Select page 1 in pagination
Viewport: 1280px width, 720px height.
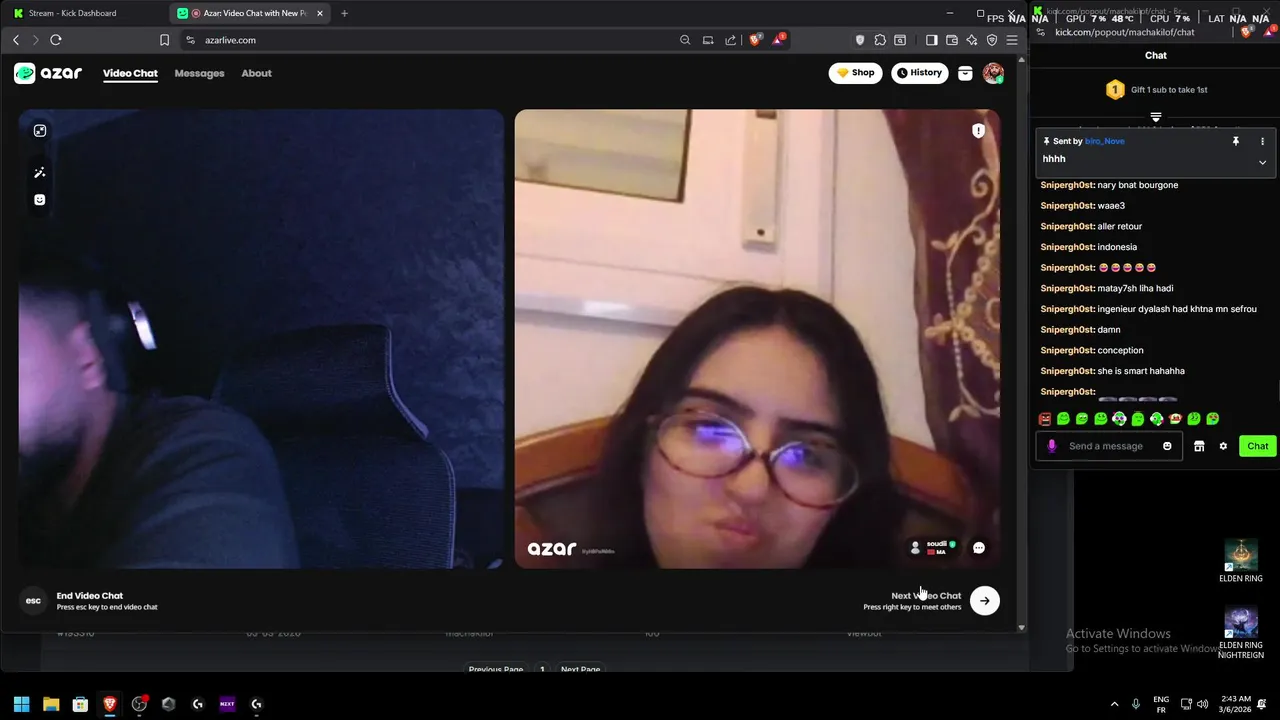click(542, 669)
